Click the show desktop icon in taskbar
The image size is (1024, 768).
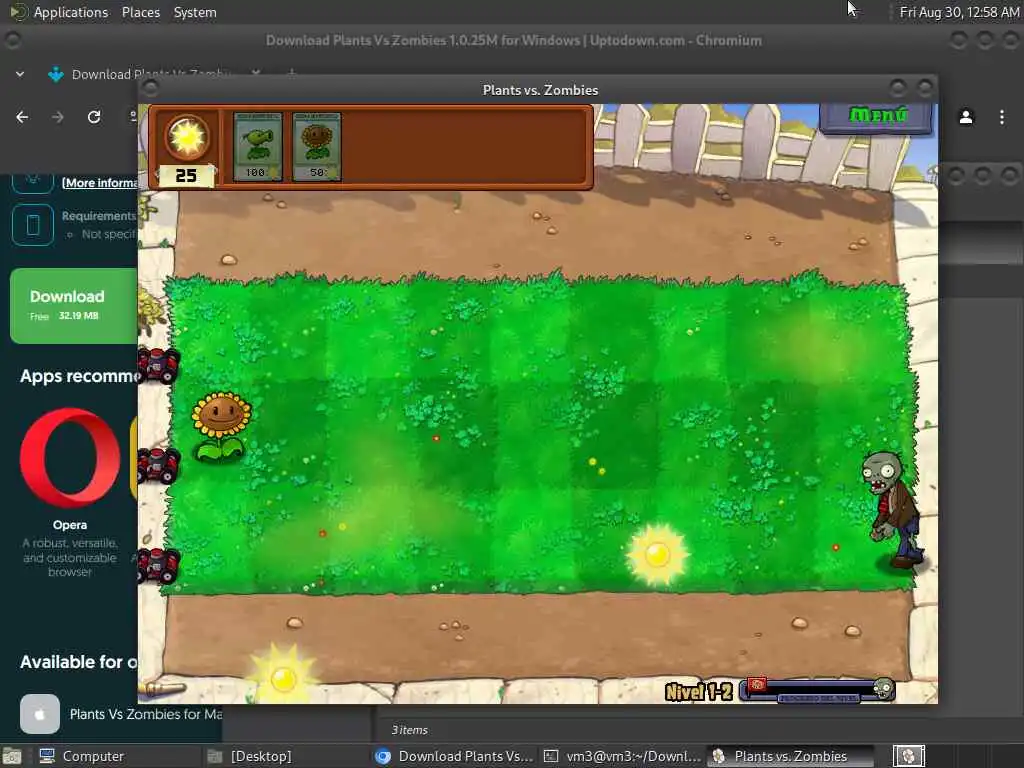click(x=11, y=757)
